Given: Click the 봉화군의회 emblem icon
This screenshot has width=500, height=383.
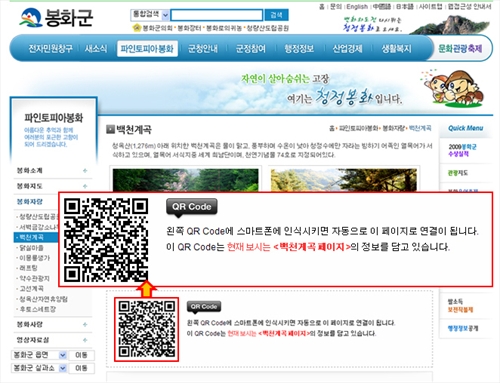Looking at the screenshot, I should tap(137, 28).
